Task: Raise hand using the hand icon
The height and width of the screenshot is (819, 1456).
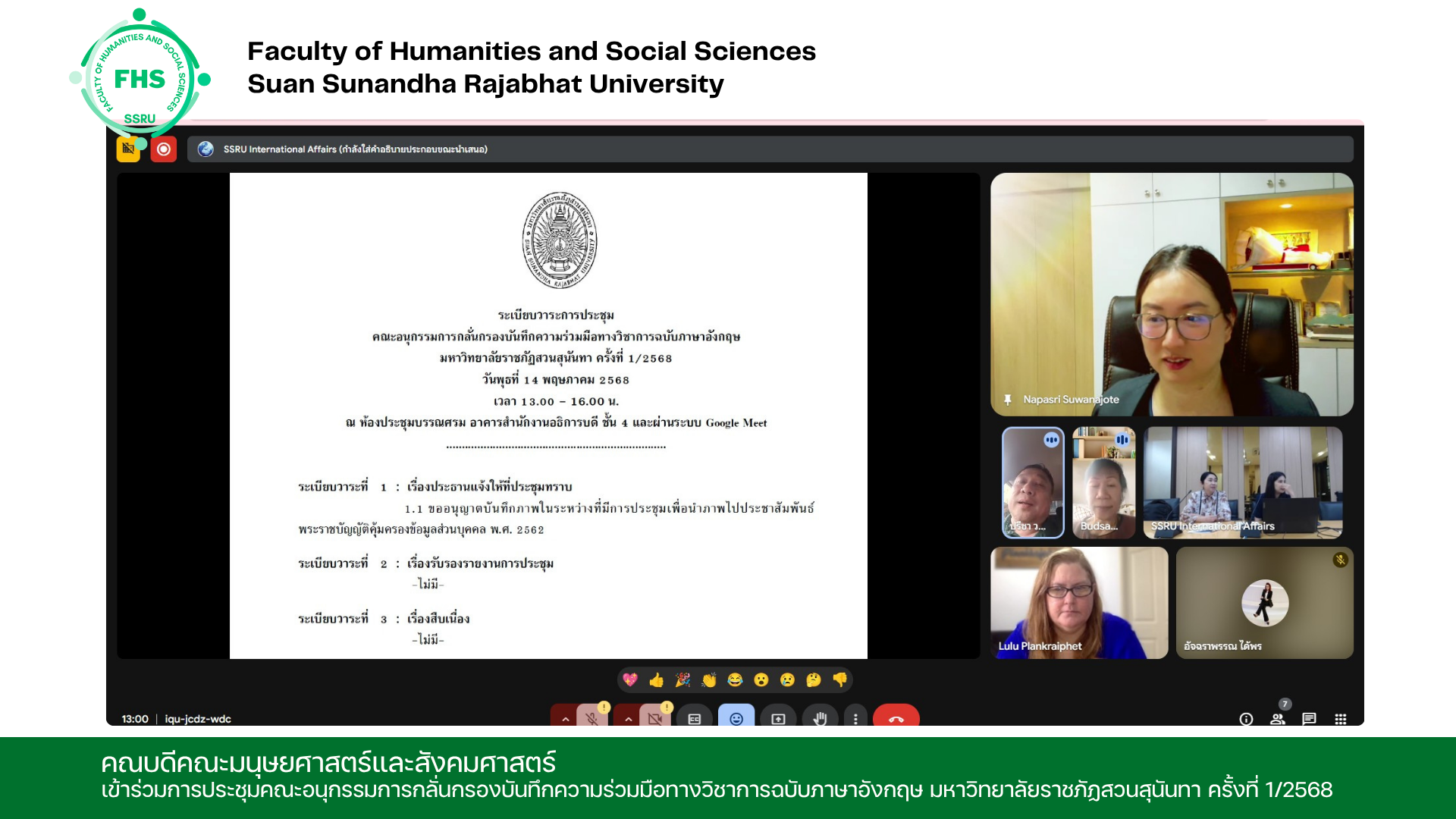Action: pyautogui.click(x=820, y=718)
